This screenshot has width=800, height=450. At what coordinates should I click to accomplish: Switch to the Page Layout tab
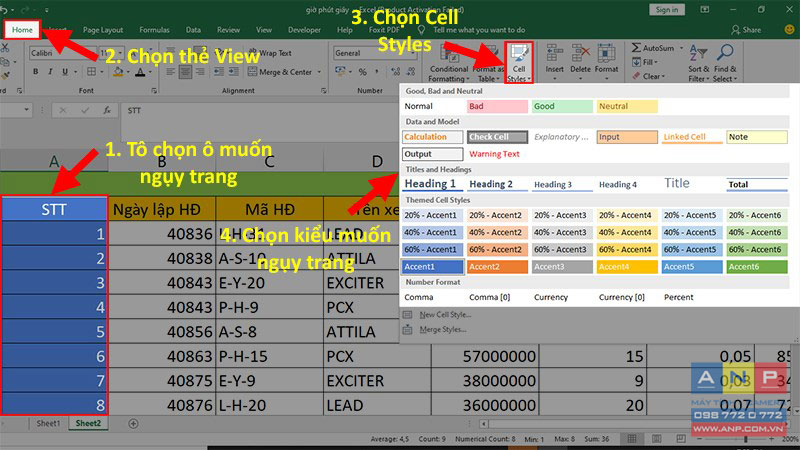click(x=103, y=30)
